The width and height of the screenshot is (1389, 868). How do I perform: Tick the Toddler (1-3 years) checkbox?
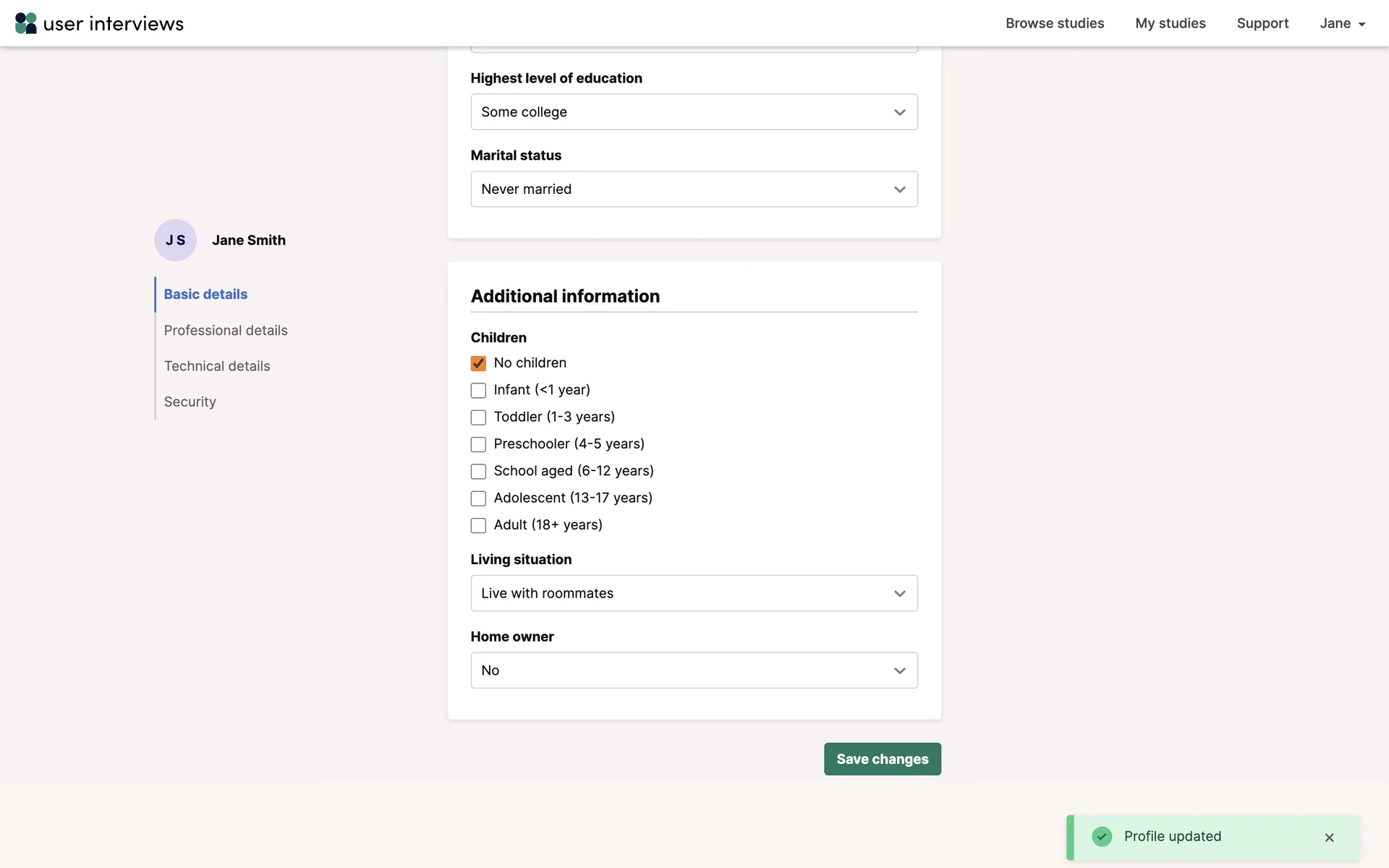pyautogui.click(x=478, y=417)
